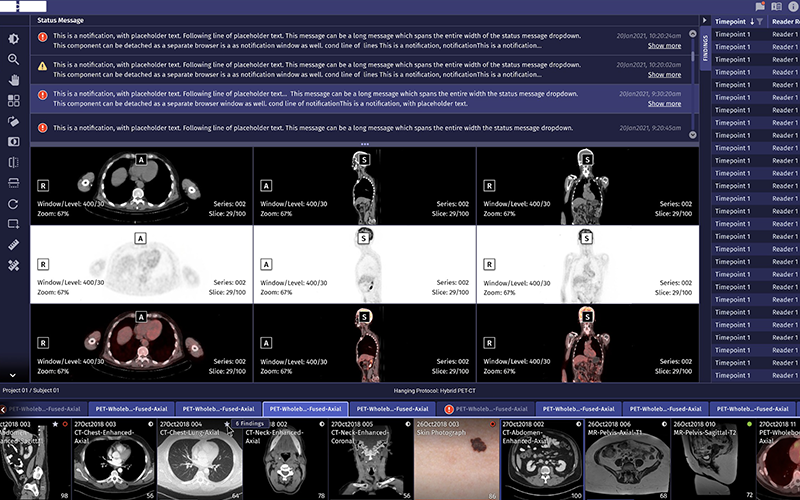Toggle the invert contrast tool
800x500 pixels.
[14, 142]
